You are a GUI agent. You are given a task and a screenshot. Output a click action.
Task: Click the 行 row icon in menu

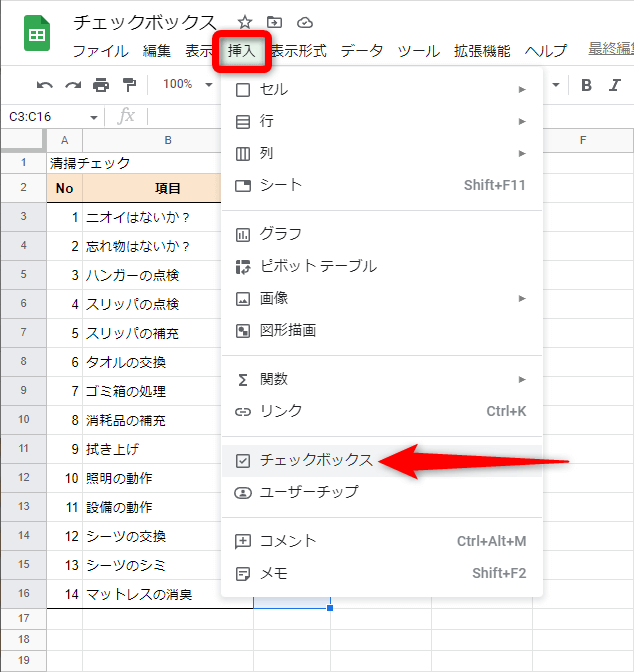pos(243,122)
